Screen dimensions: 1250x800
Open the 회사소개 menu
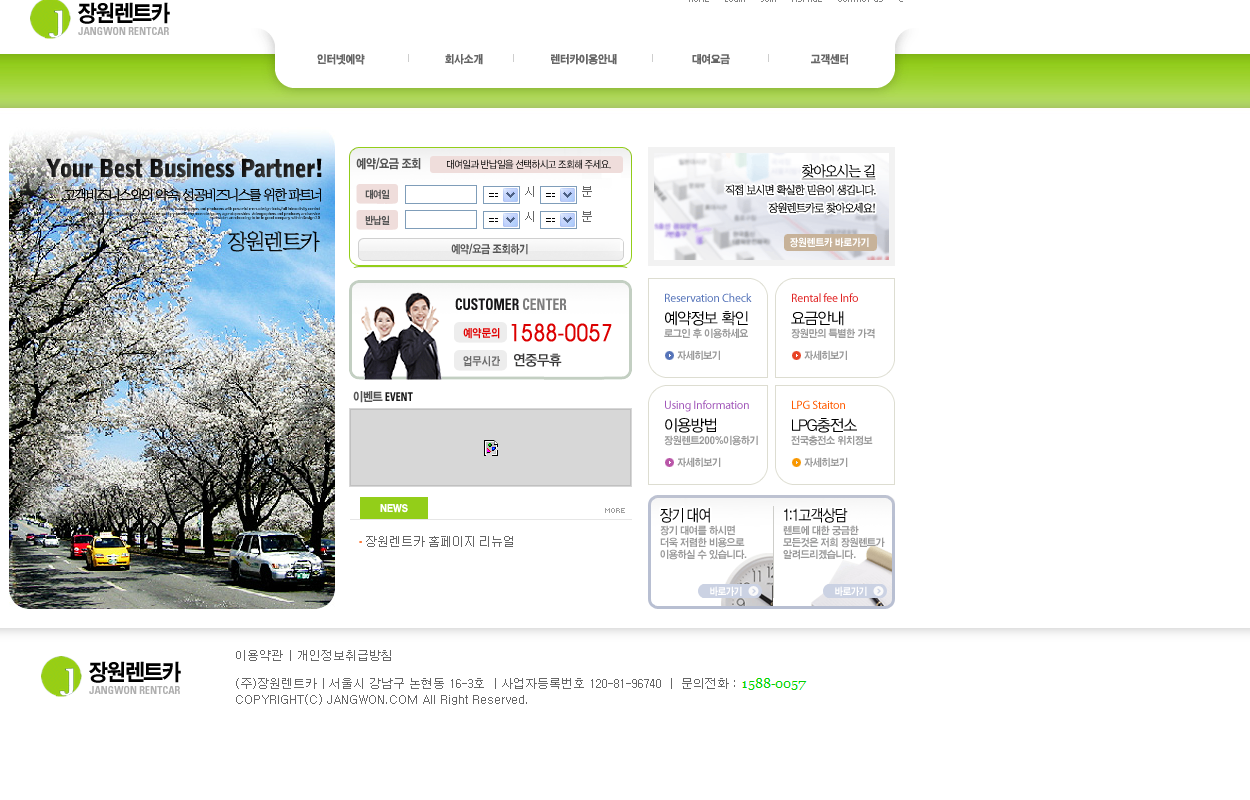coord(464,59)
